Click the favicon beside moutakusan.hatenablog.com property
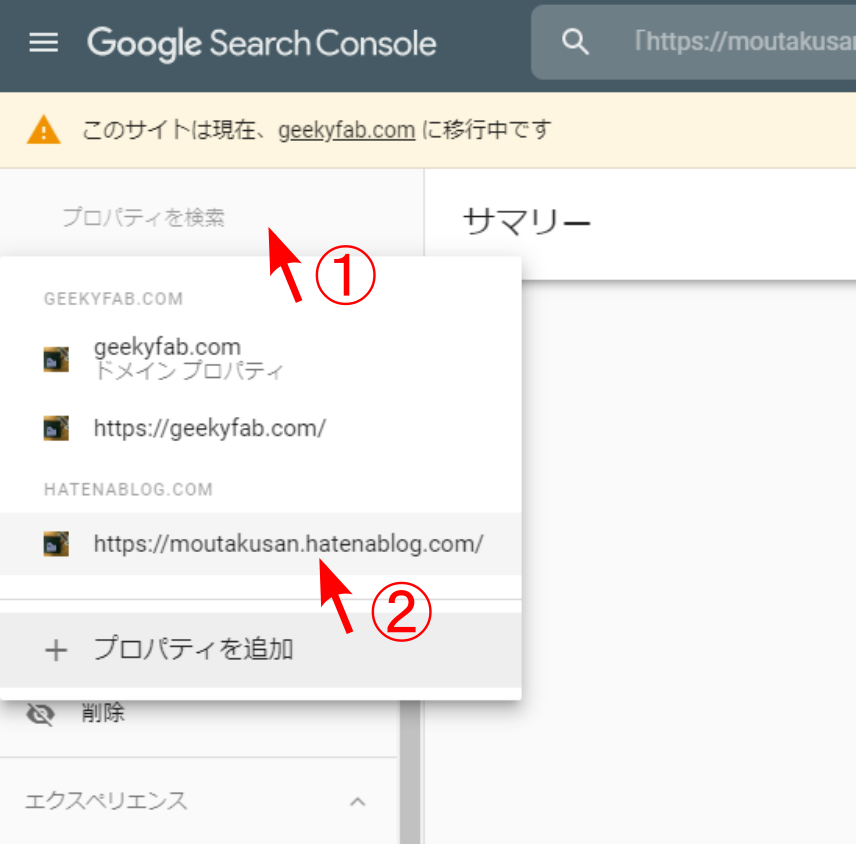This screenshot has width=856, height=844. point(56,543)
